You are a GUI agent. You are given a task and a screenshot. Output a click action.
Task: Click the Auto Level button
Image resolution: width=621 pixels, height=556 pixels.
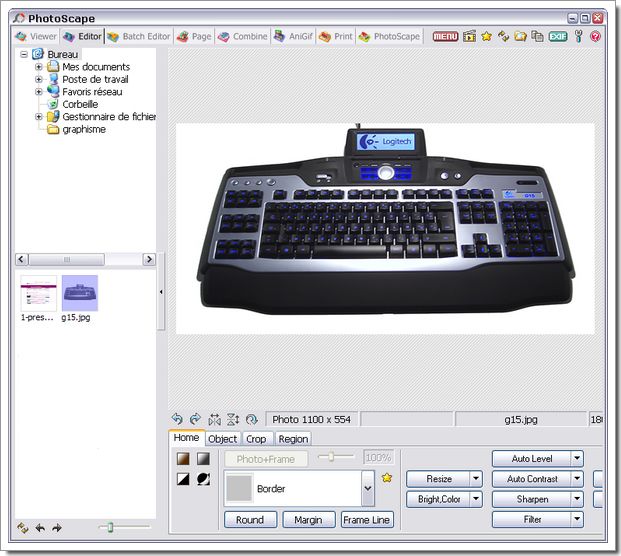tap(532, 459)
